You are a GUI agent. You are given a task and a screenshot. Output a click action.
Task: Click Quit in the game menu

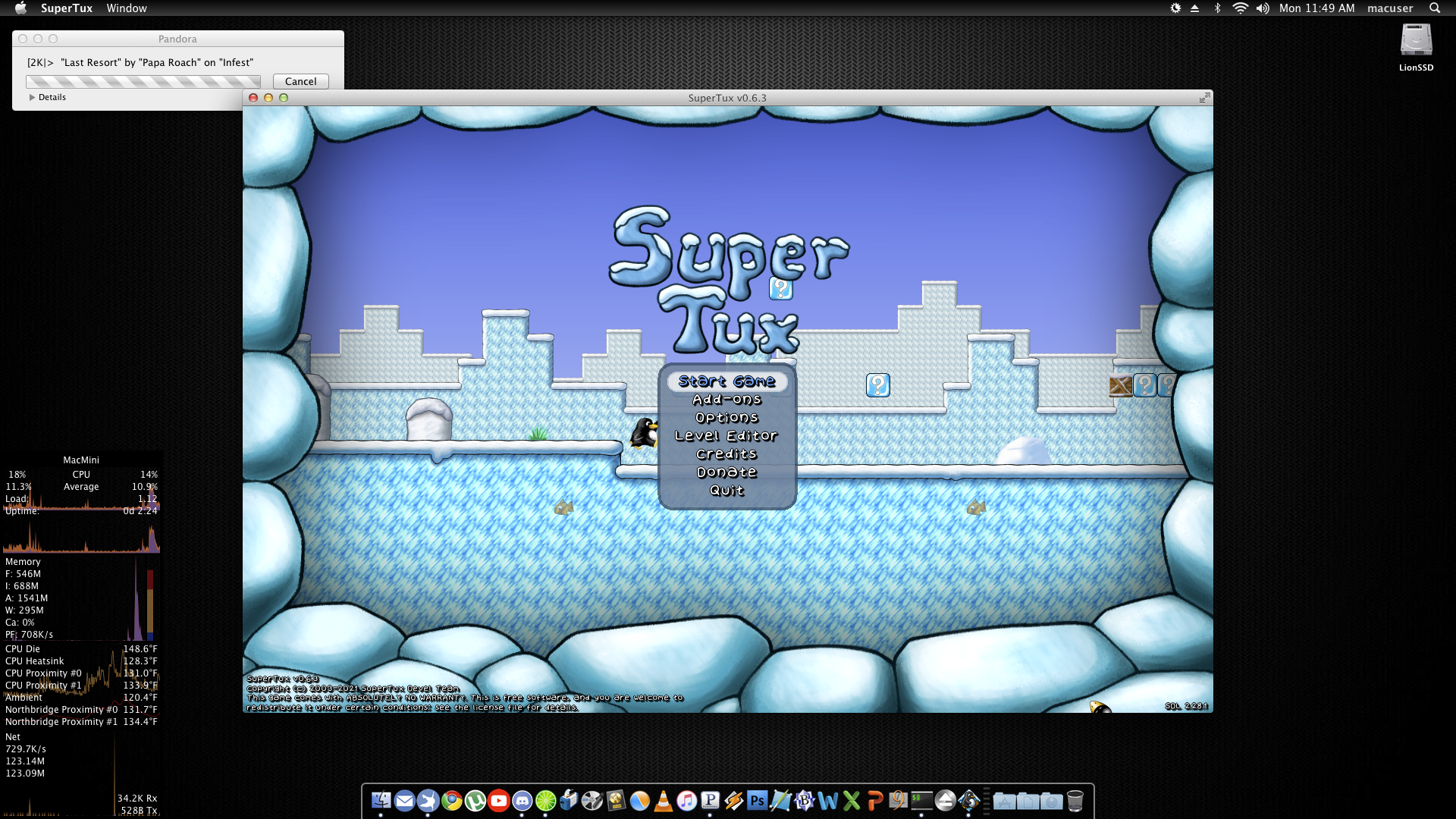(x=726, y=491)
